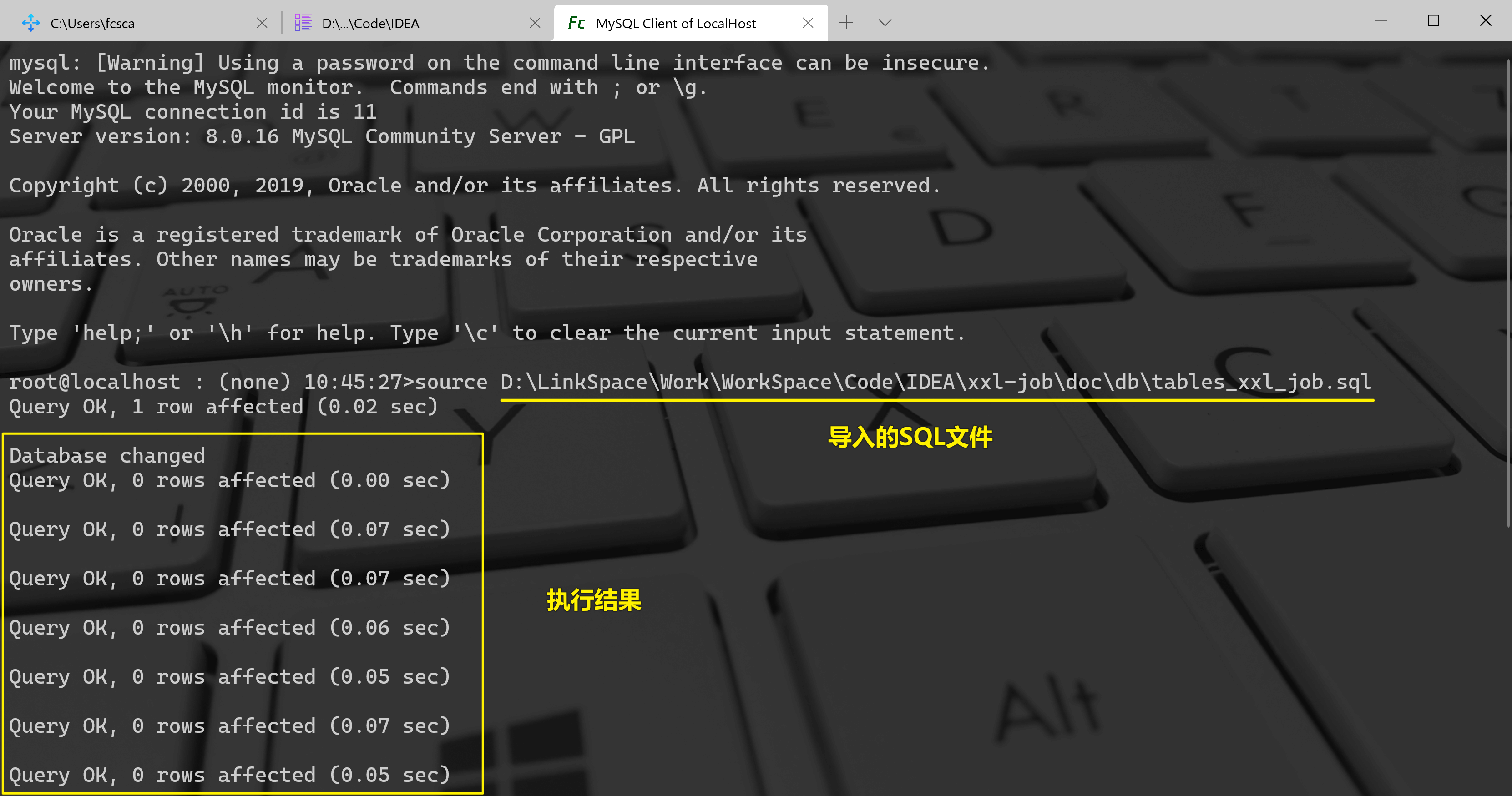The width and height of the screenshot is (1512, 796).
Task: Open a new tab with the plus icon
Action: 846,23
